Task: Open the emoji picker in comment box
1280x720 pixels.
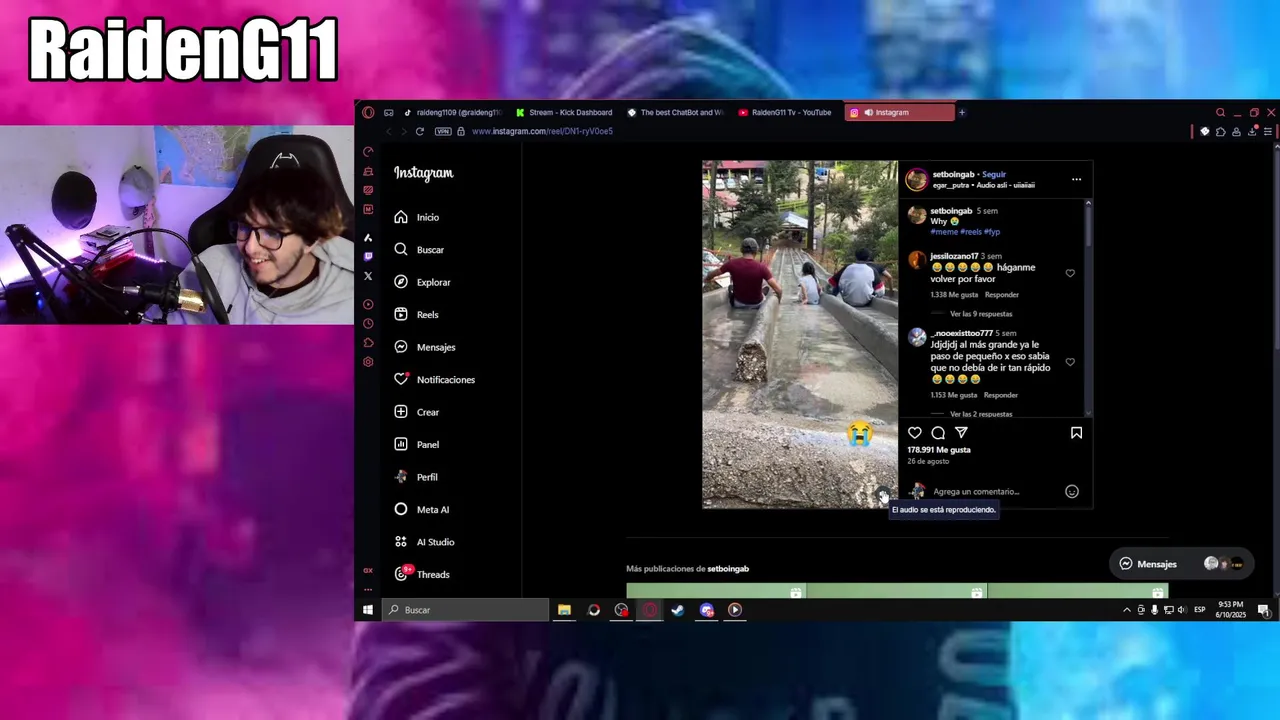Action: [x=1072, y=491]
